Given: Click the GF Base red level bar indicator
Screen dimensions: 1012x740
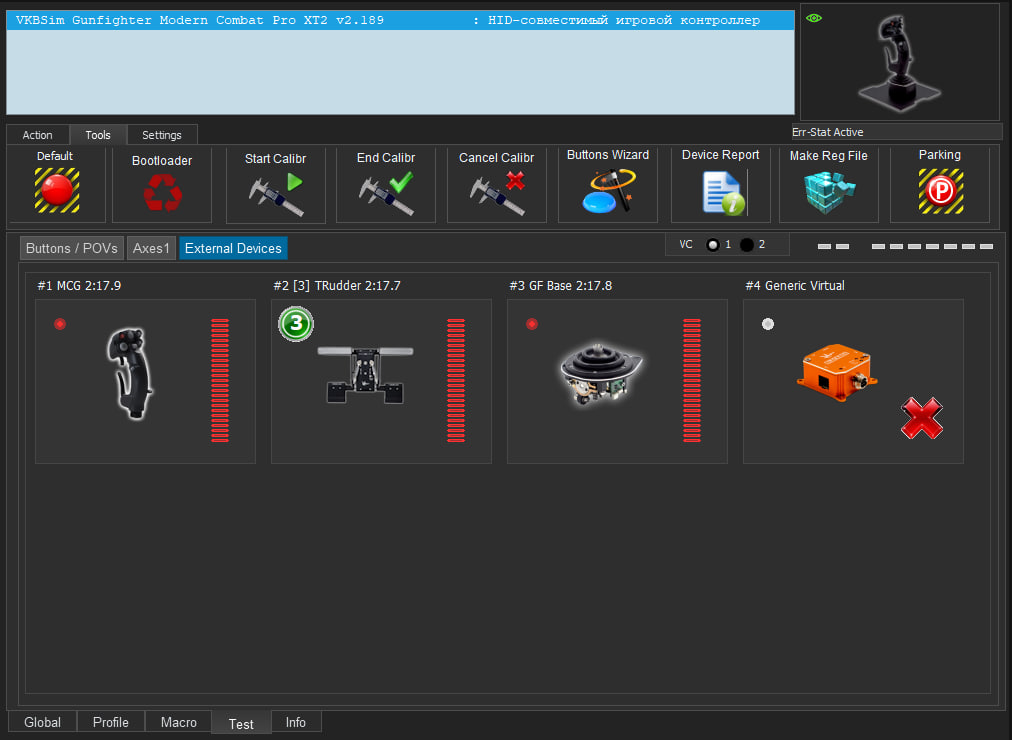Looking at the screenshot, I should 692,380.
